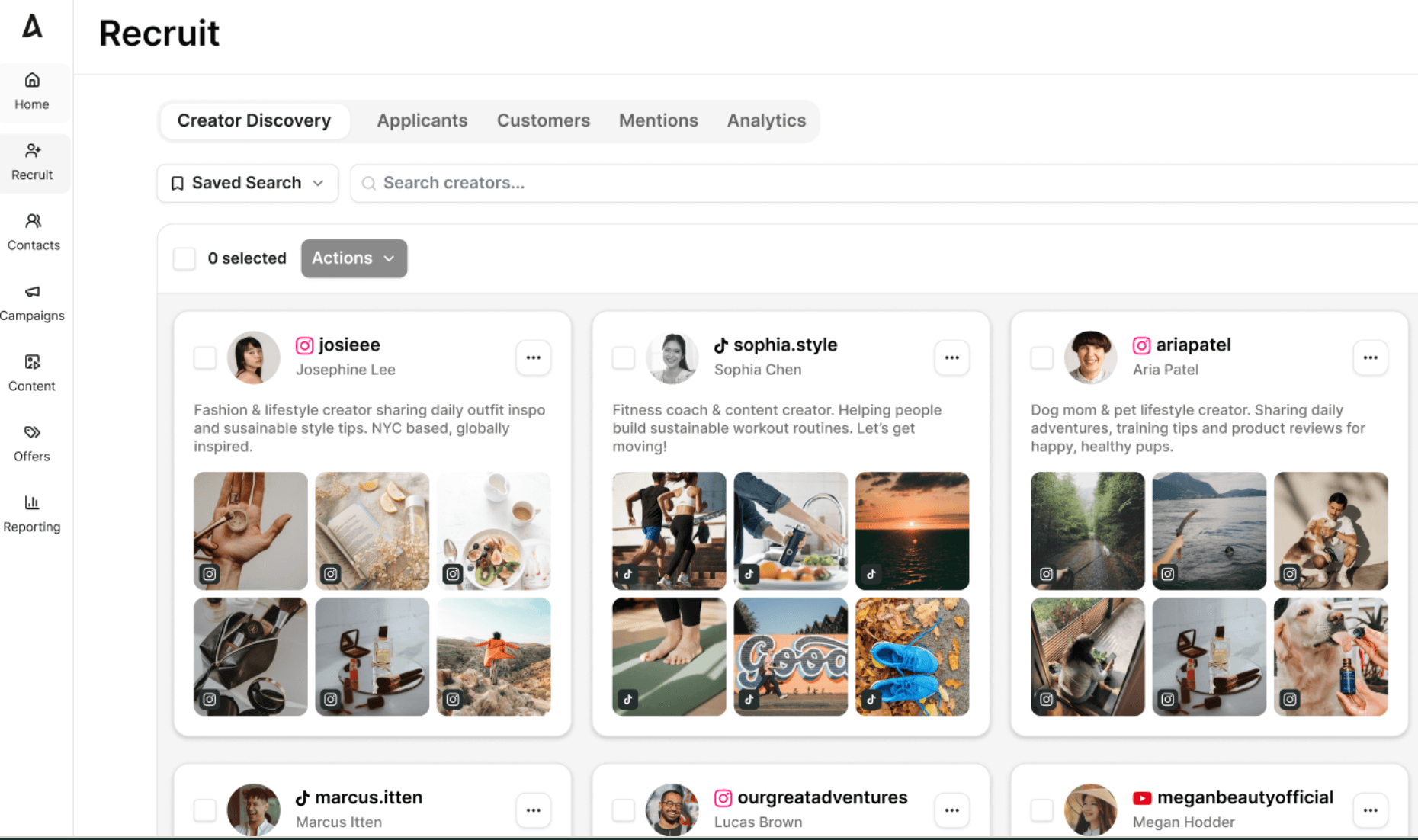Open the Recruit section in sidebar
Image resolution: width=1418 pixels, height=840 pixels.
point(32,162)
